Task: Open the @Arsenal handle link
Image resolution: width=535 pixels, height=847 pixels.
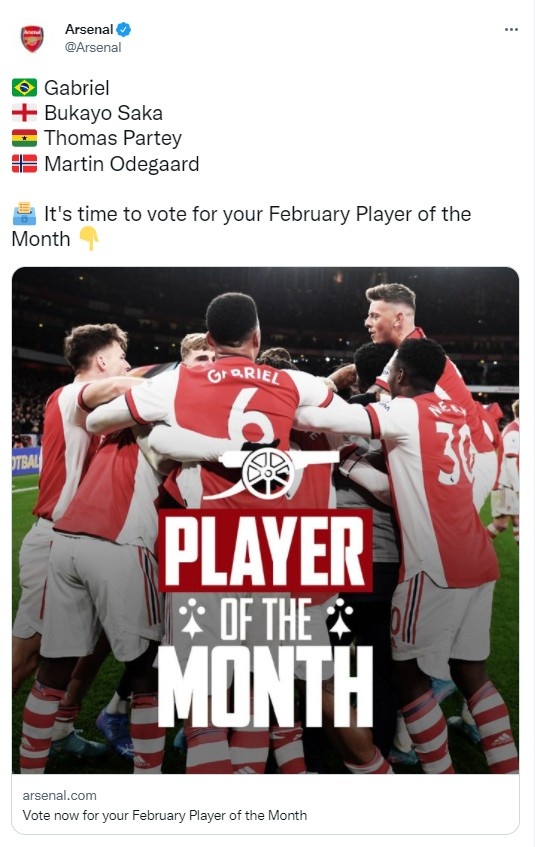Action: [x=92, y=48]
